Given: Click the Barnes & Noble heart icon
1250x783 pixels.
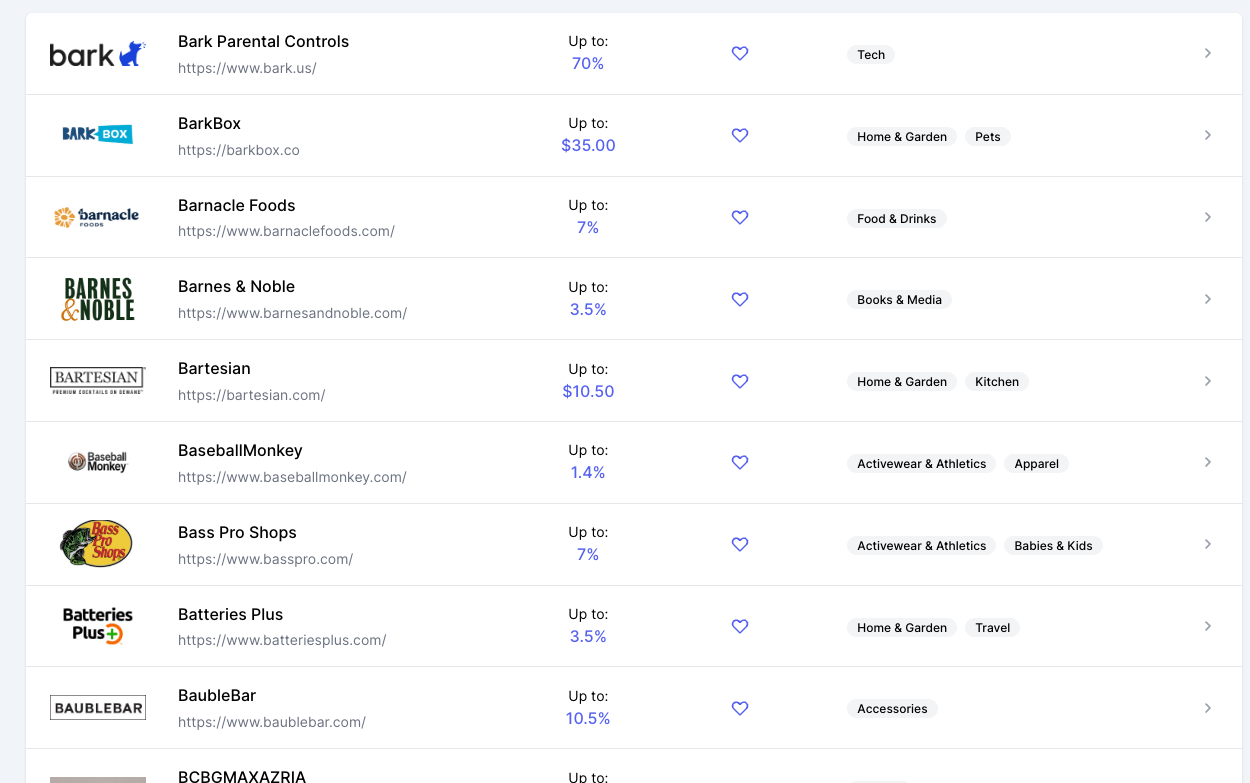Looking at the screenshot, I should click(x=740, y=299).
